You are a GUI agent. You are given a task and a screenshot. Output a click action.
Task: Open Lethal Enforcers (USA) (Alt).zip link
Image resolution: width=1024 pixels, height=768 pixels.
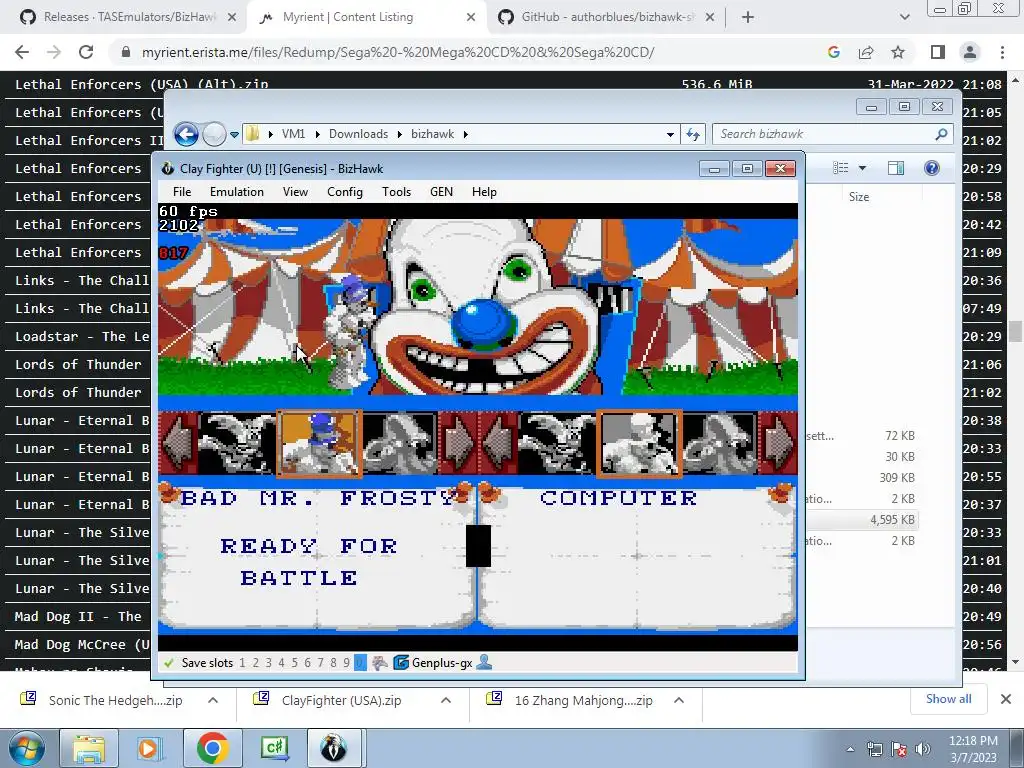(142, 84)
